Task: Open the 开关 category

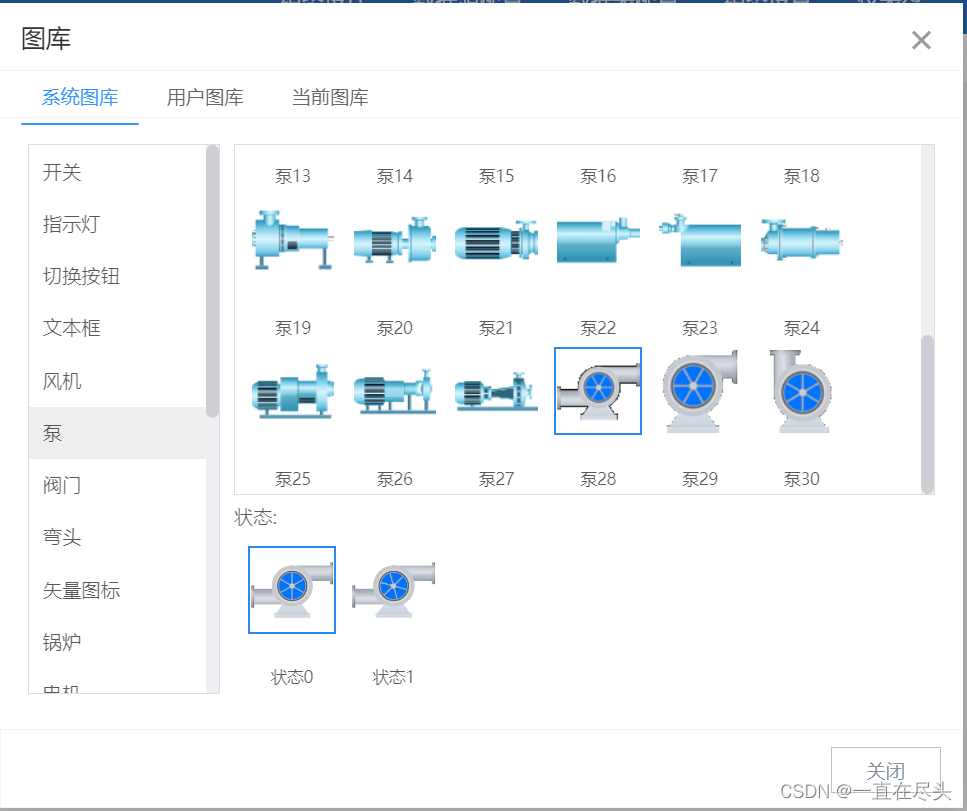Action: (x=62, y=172)
